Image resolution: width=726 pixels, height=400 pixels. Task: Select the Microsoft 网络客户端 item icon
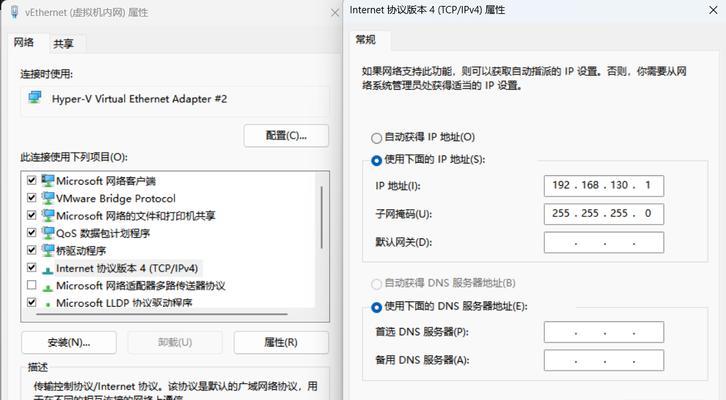coord(48,181)
